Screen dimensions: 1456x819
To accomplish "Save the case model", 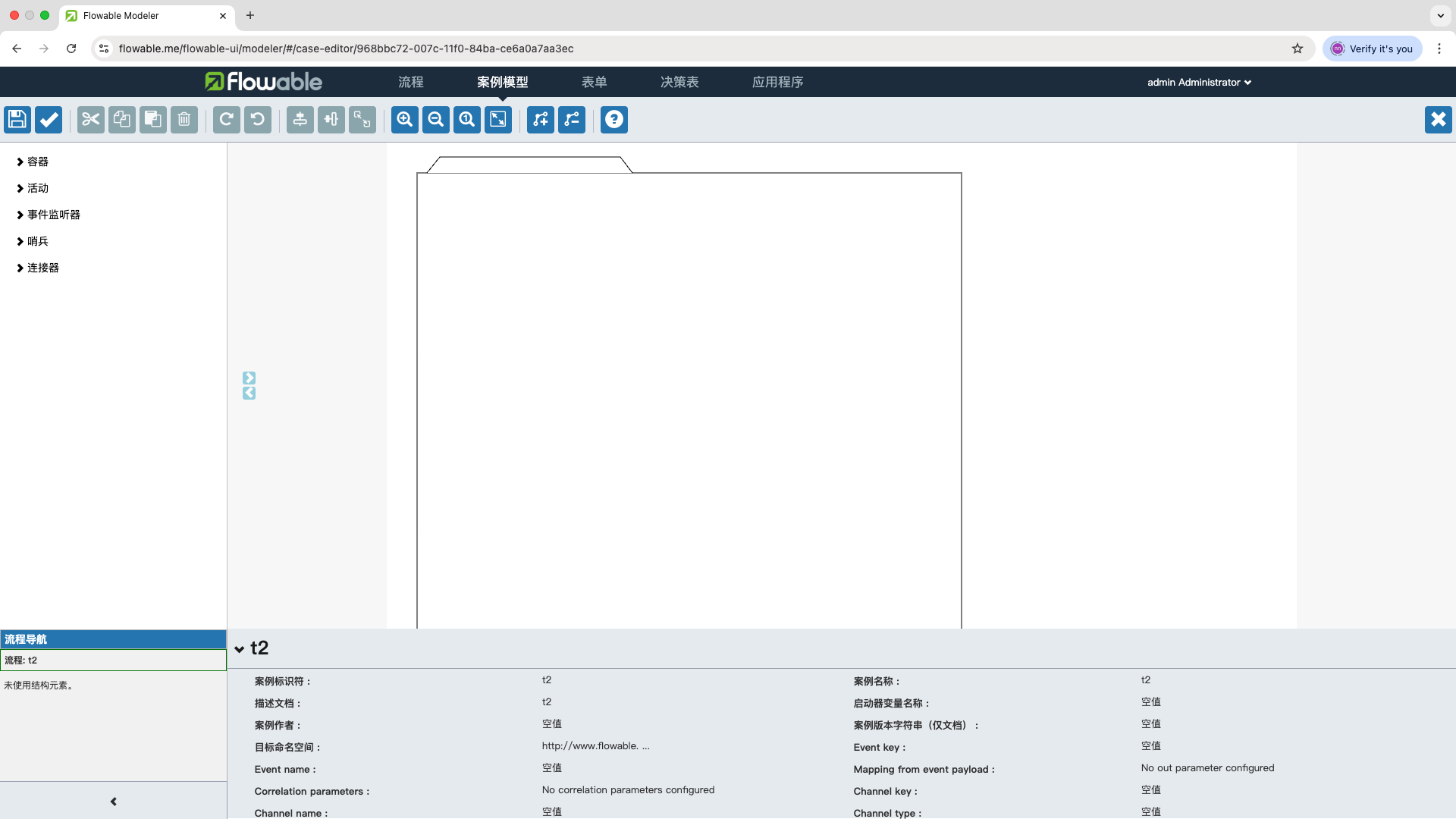I will 17,120.
